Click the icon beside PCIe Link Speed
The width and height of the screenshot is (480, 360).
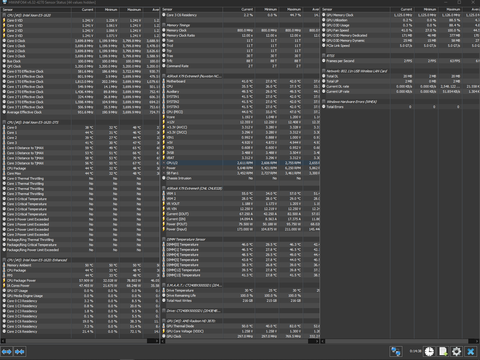(324, 46)
